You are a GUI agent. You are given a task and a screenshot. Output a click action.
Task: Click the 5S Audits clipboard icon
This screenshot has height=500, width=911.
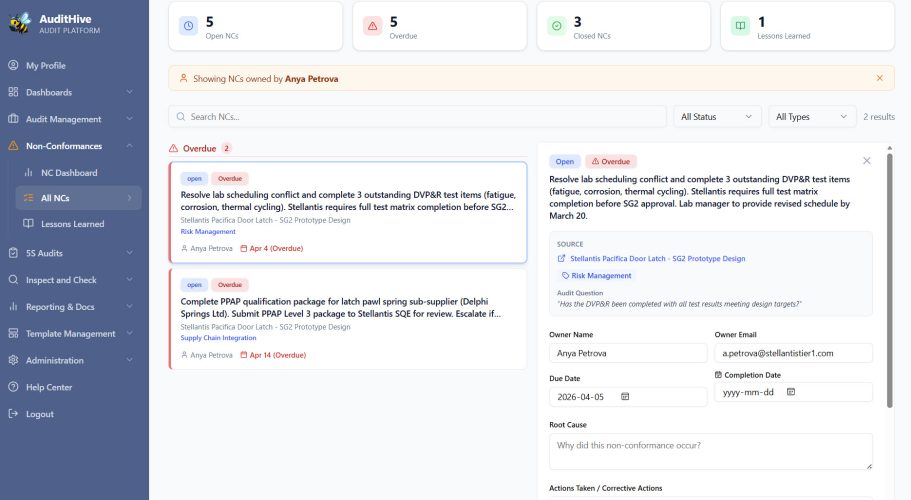click(13, 253)
